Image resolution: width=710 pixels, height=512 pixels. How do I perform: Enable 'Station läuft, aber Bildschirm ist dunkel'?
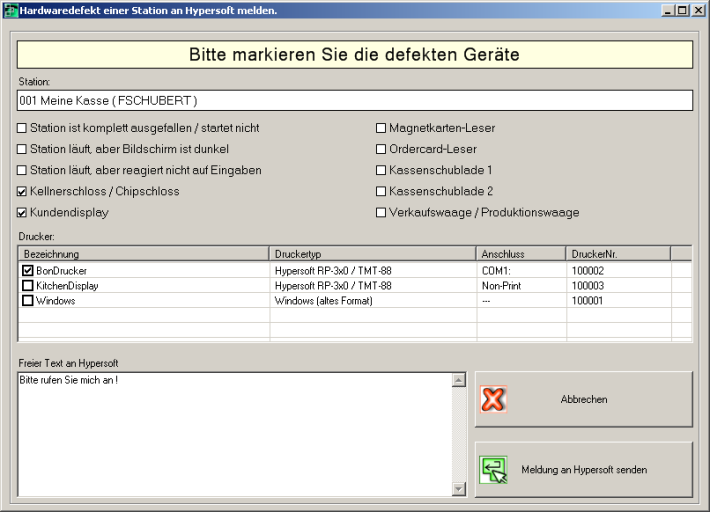click(x=22, y=149)
